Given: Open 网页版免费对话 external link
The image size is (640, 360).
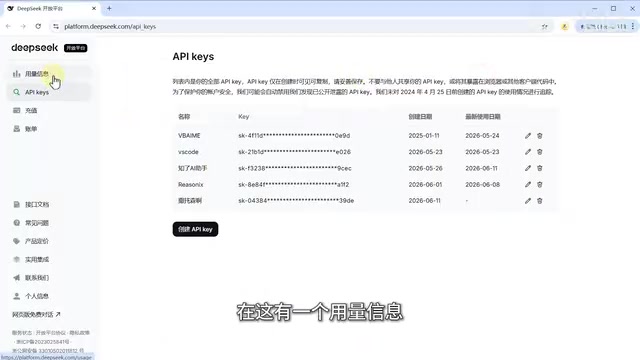Looking at the screenshot, I should 36,314.
